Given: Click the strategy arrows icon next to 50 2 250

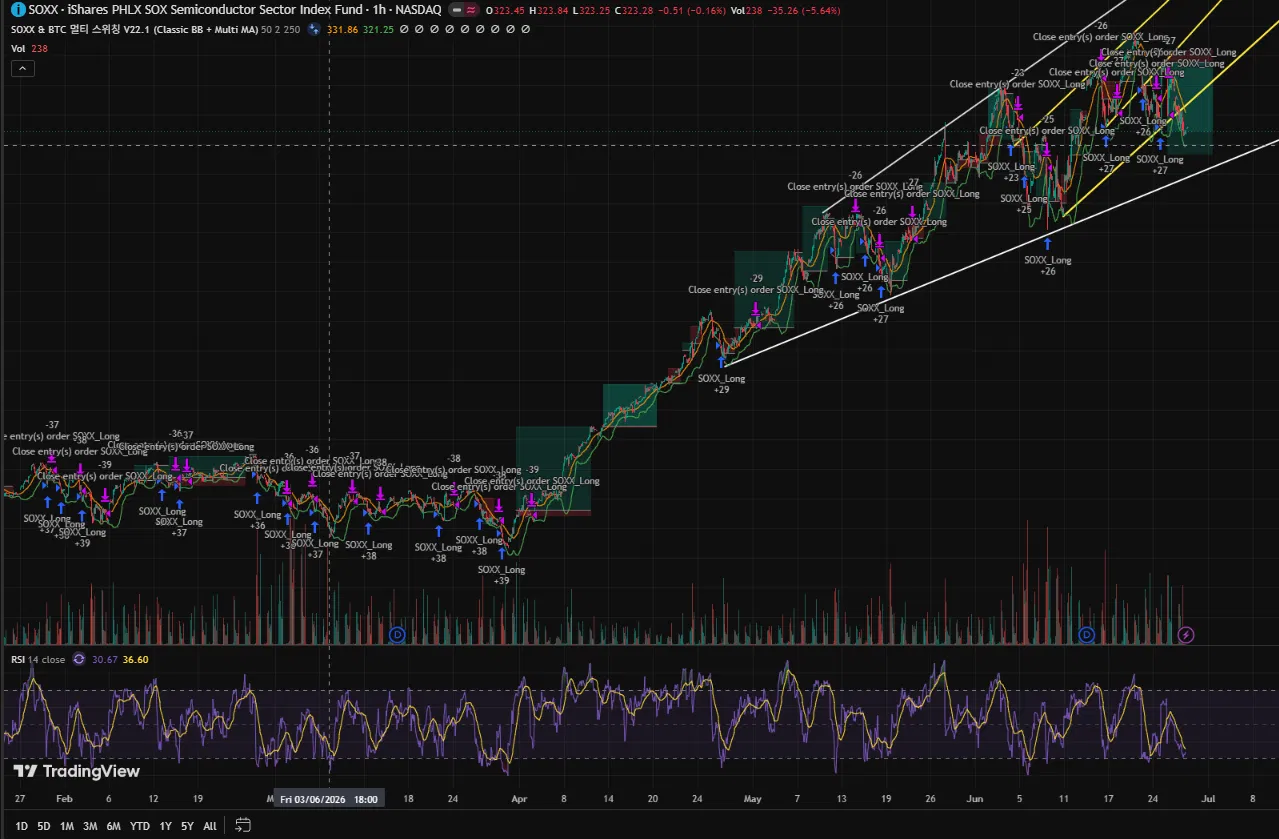Looking at the screenshot, I should coord(313,29).
